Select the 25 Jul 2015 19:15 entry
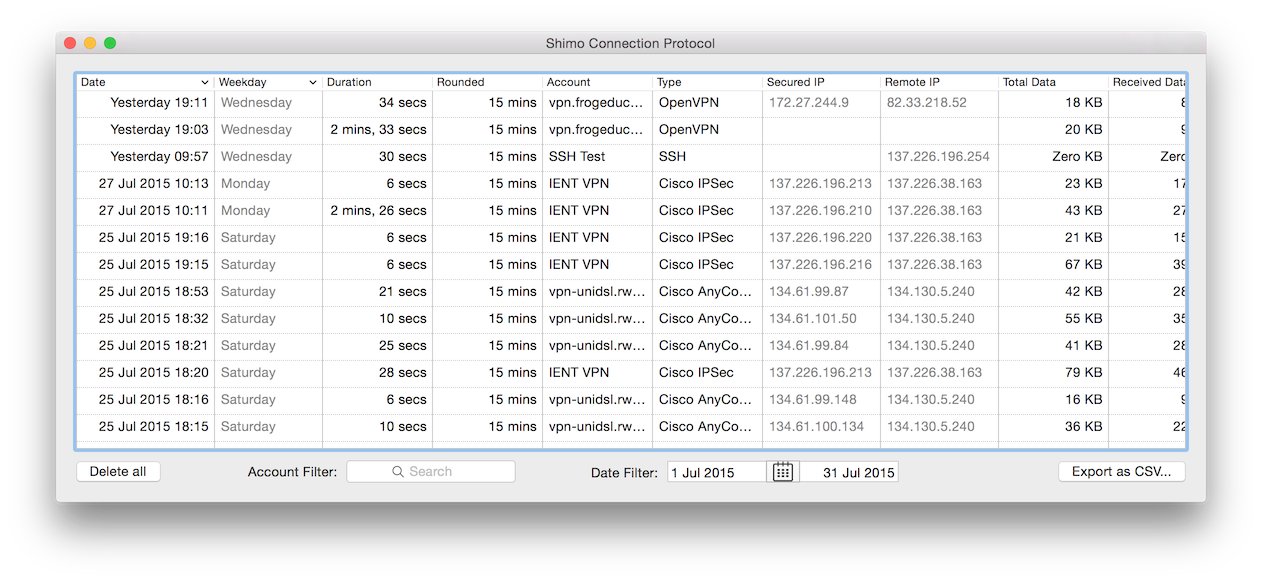This screenshot has width=1262, height=582. point(631,265)
